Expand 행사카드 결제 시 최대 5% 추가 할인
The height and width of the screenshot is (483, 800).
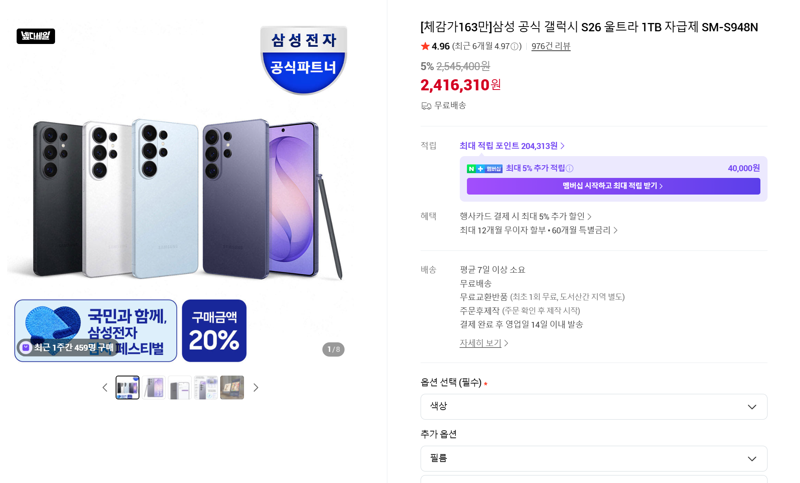tap(526, 216)
